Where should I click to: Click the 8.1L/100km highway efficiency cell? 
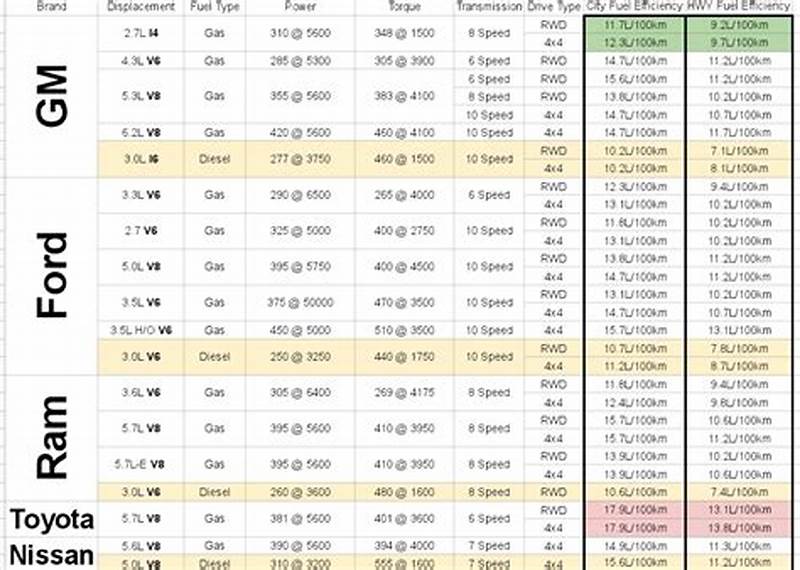739,168
